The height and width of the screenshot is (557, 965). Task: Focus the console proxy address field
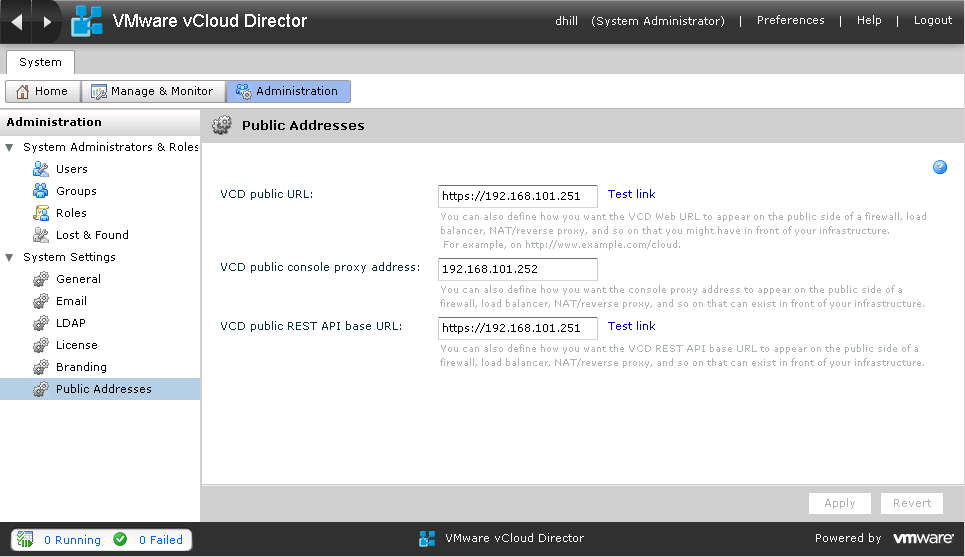coord(518,269)
